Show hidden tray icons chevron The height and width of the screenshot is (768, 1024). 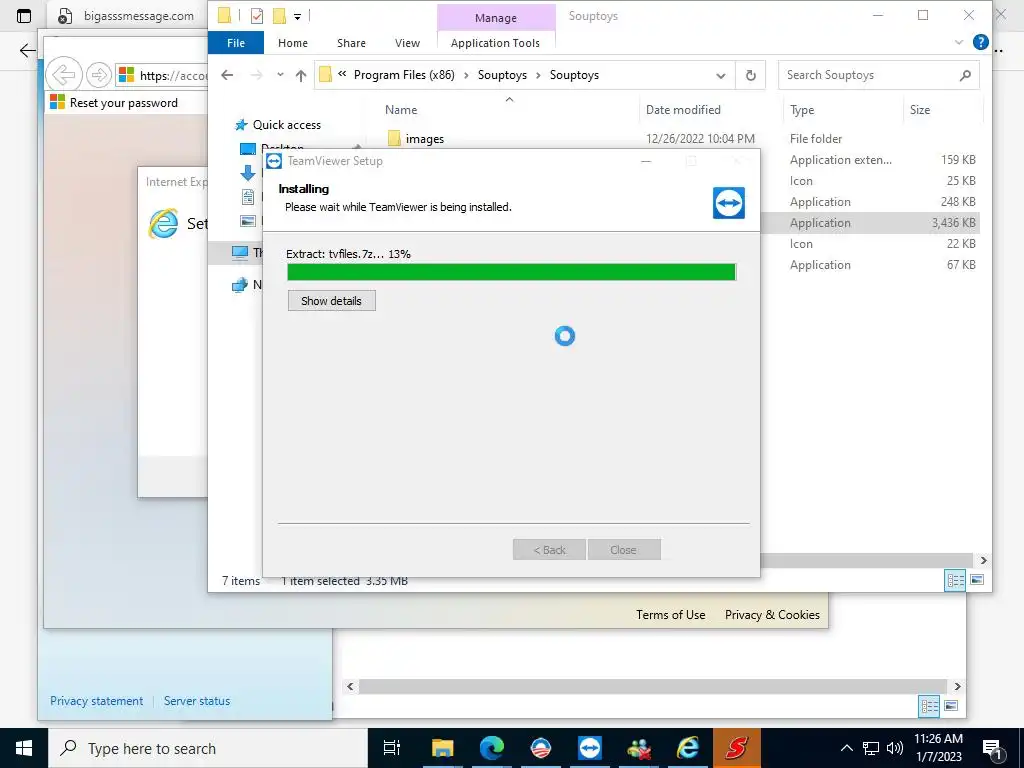pos(846,748)
